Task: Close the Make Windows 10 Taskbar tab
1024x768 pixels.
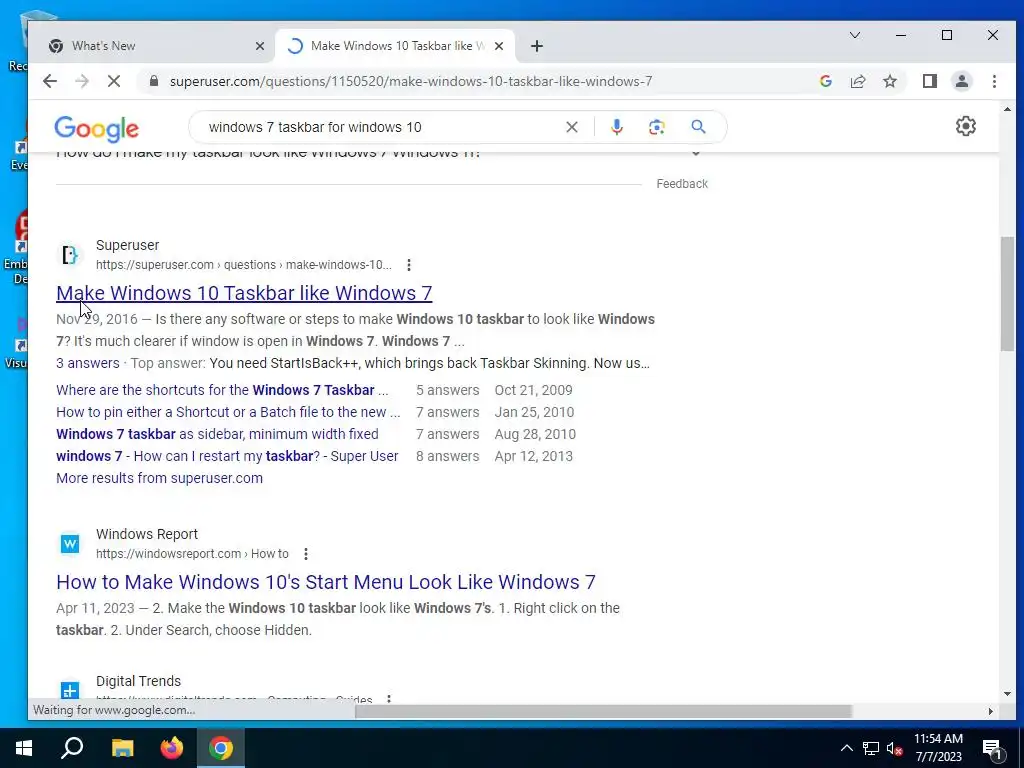Action: click(499, 46)
